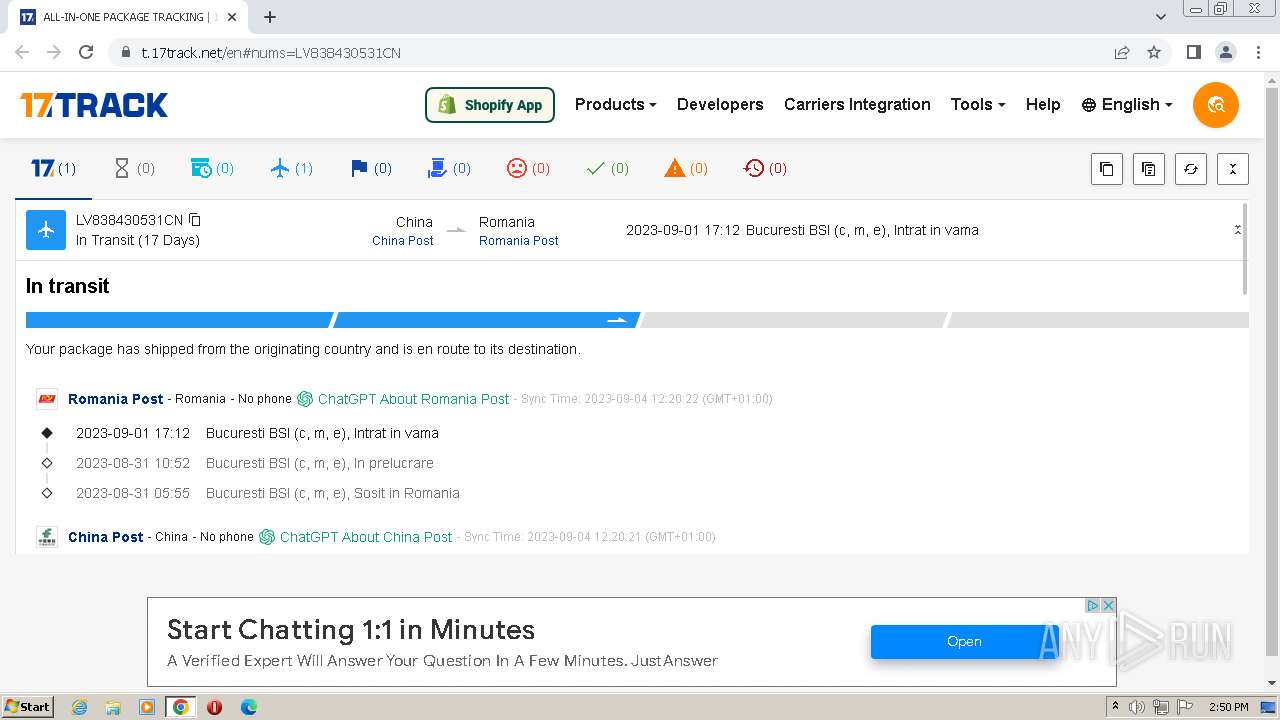This screenshot has height=720, width=1280.
Task: Click the copy tracking numbers button
Action: tap(1106, 169)
